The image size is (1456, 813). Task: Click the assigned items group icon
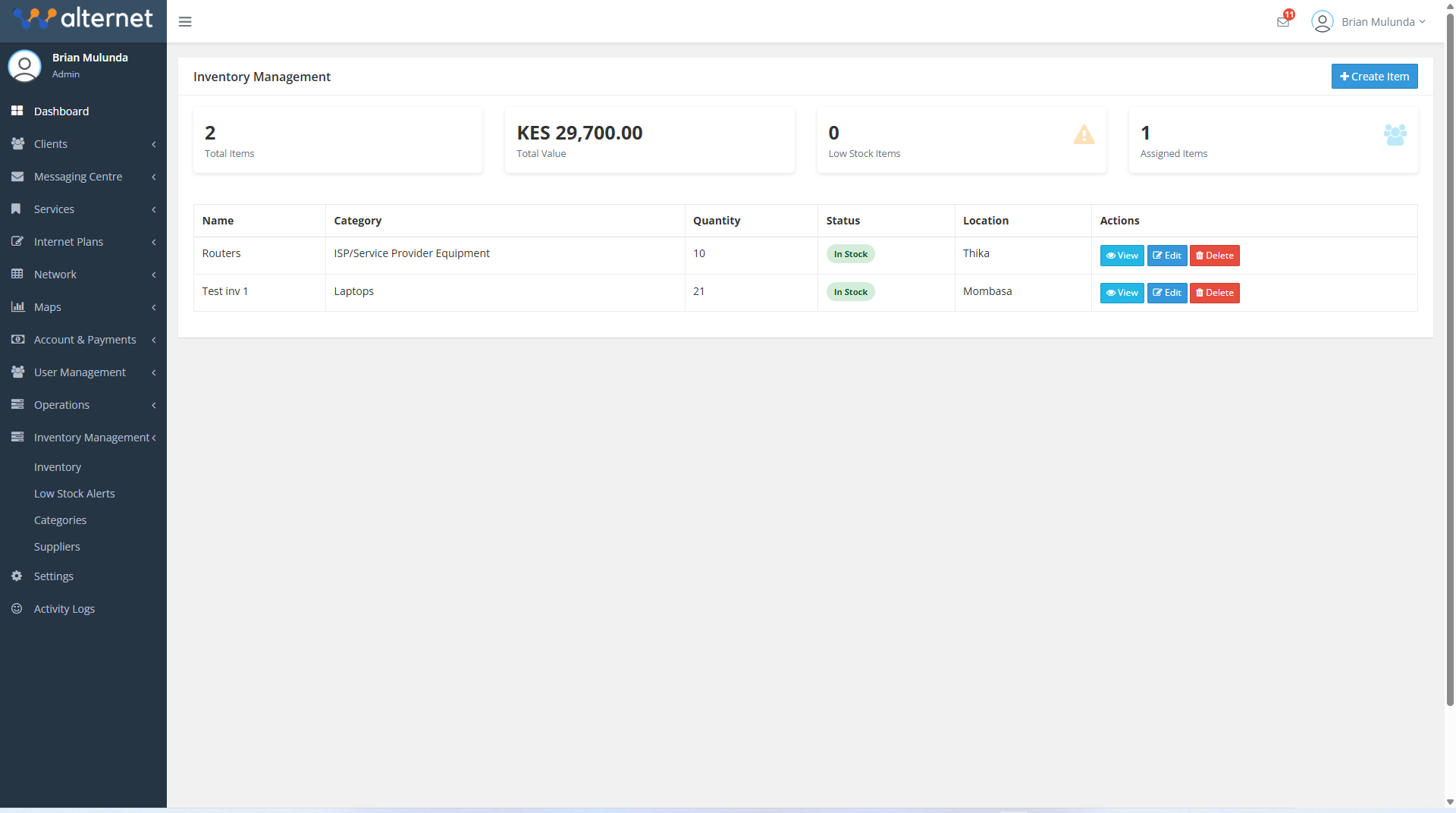[1395, 135]
